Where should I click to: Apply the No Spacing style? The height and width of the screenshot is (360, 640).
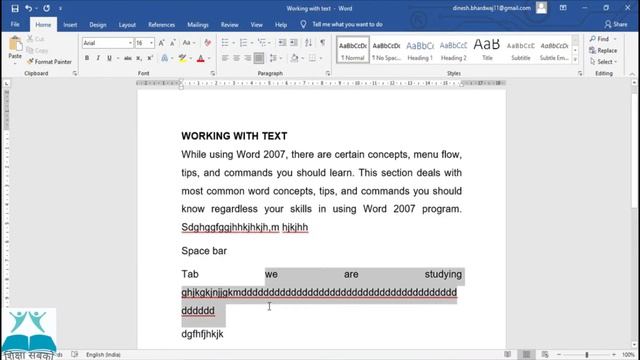[386, 50]
